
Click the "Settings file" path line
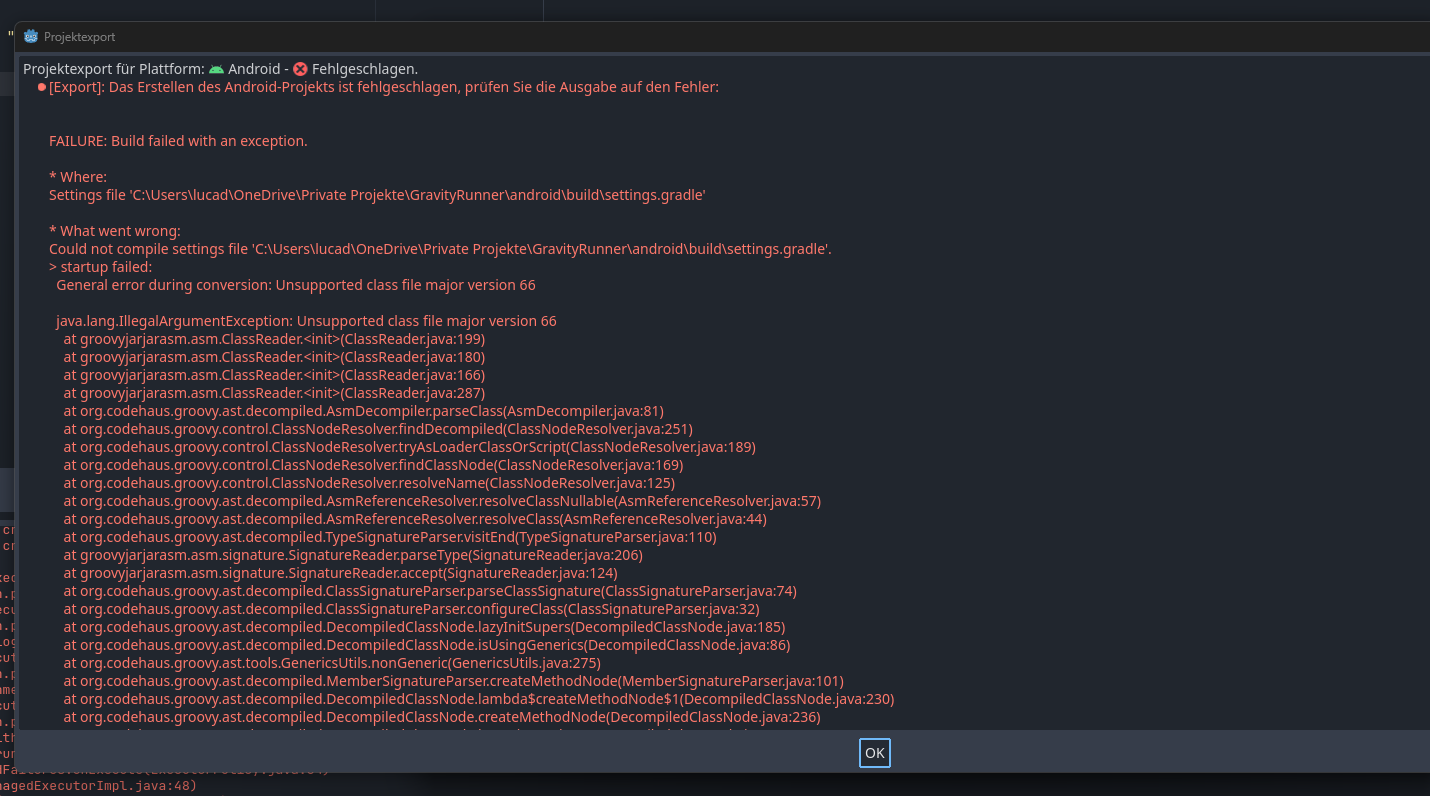point(377,195)
